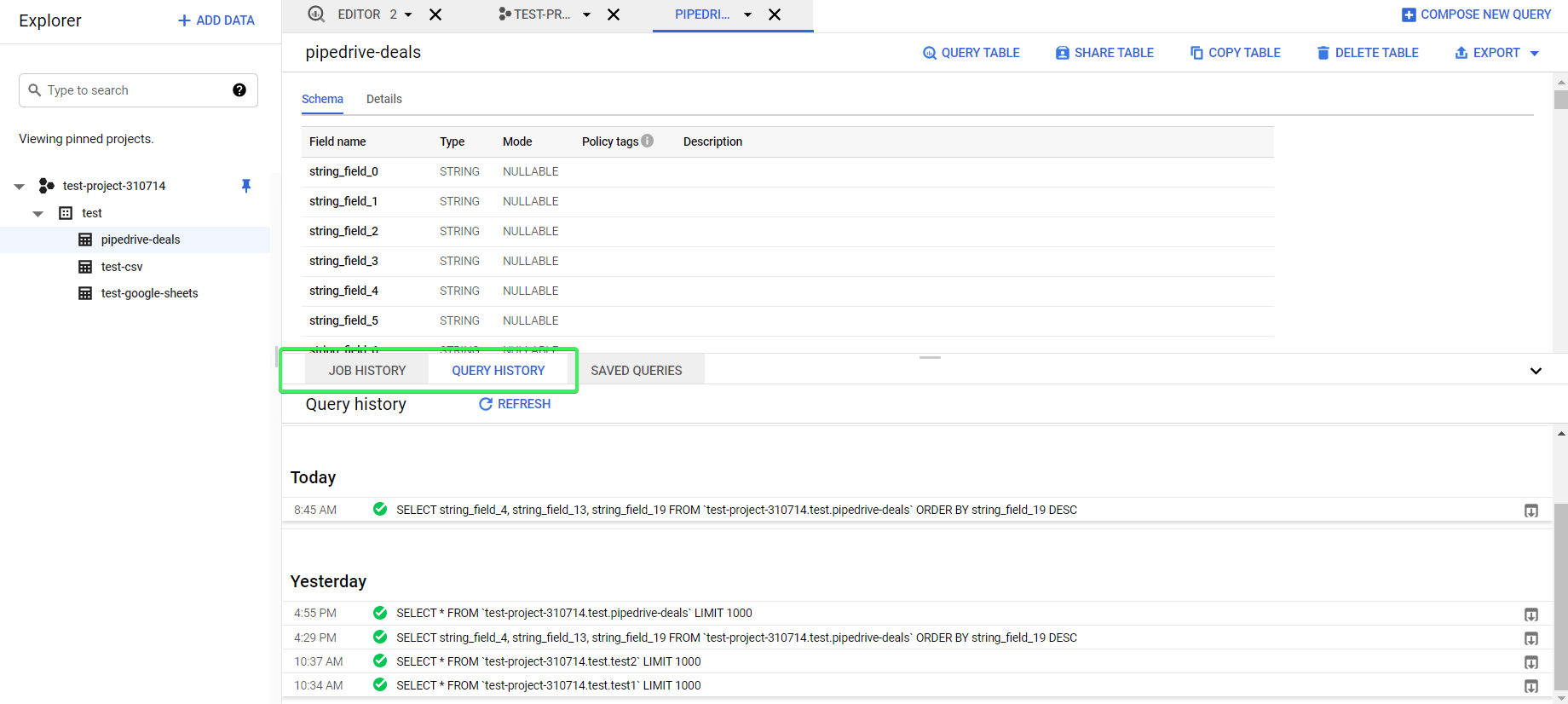Focus the Type to search field
Screen dimensions: 1568x704
(138, 90)
